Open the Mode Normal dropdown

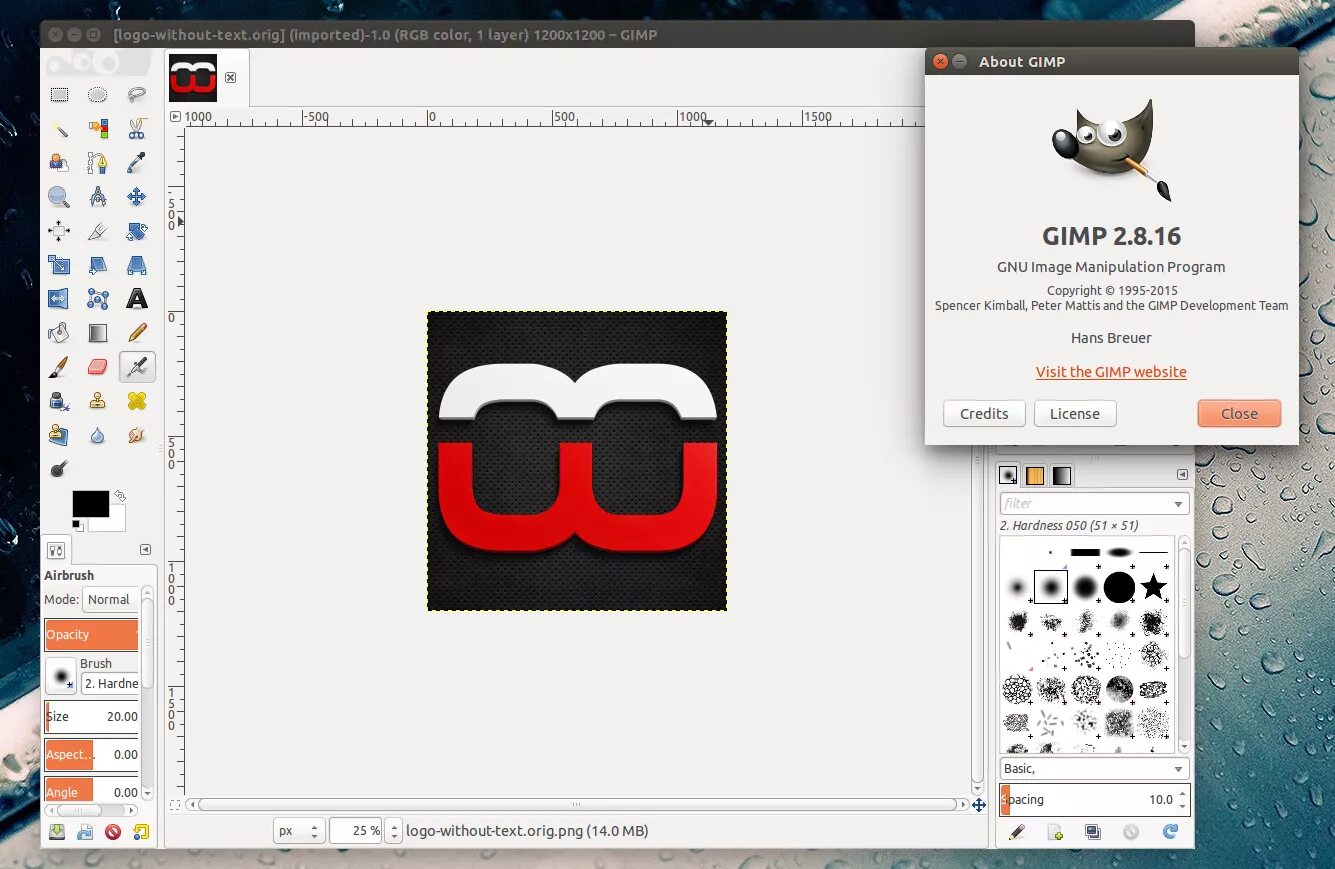pyautogui.click(x=110, y=599)
